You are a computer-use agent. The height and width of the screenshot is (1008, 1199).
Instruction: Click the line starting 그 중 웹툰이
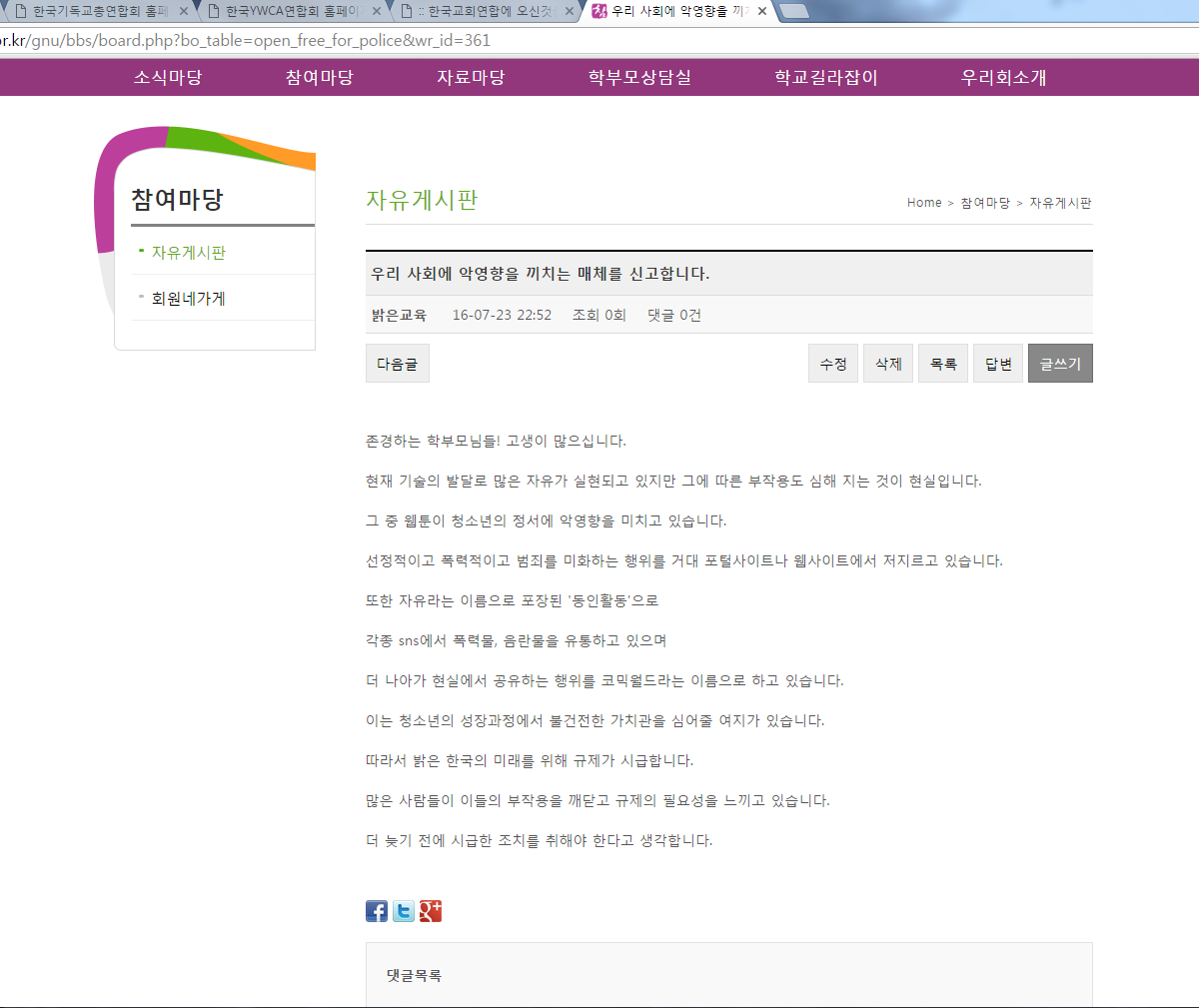[547, 520]
